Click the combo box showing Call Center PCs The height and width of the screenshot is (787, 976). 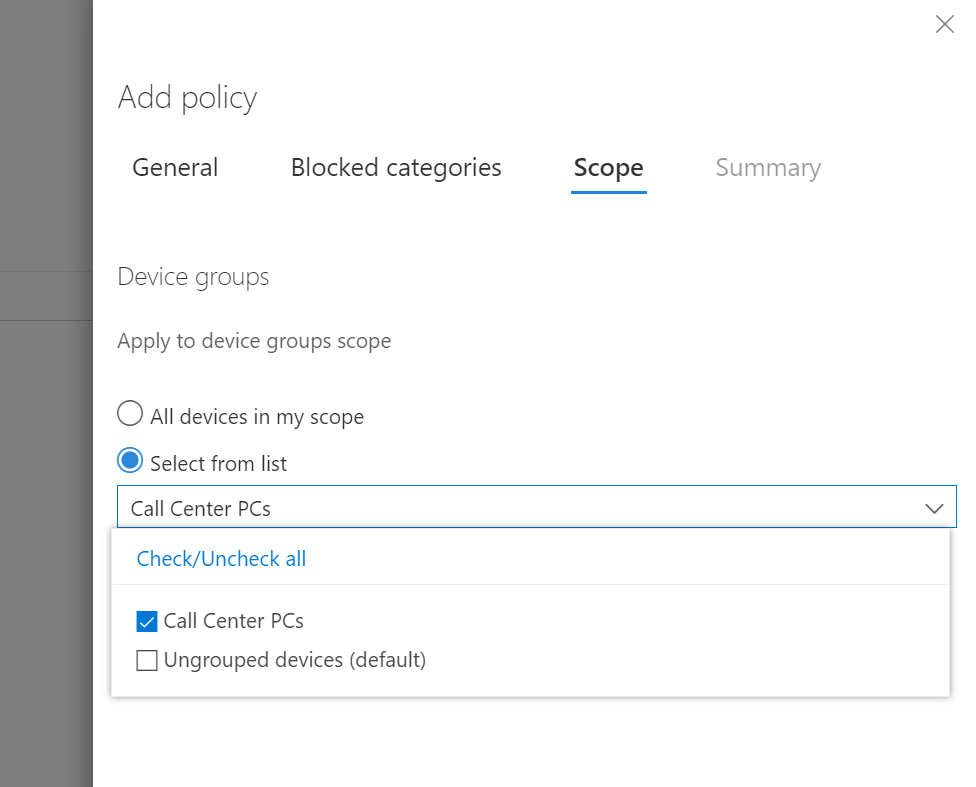click(x=500, y=508)
